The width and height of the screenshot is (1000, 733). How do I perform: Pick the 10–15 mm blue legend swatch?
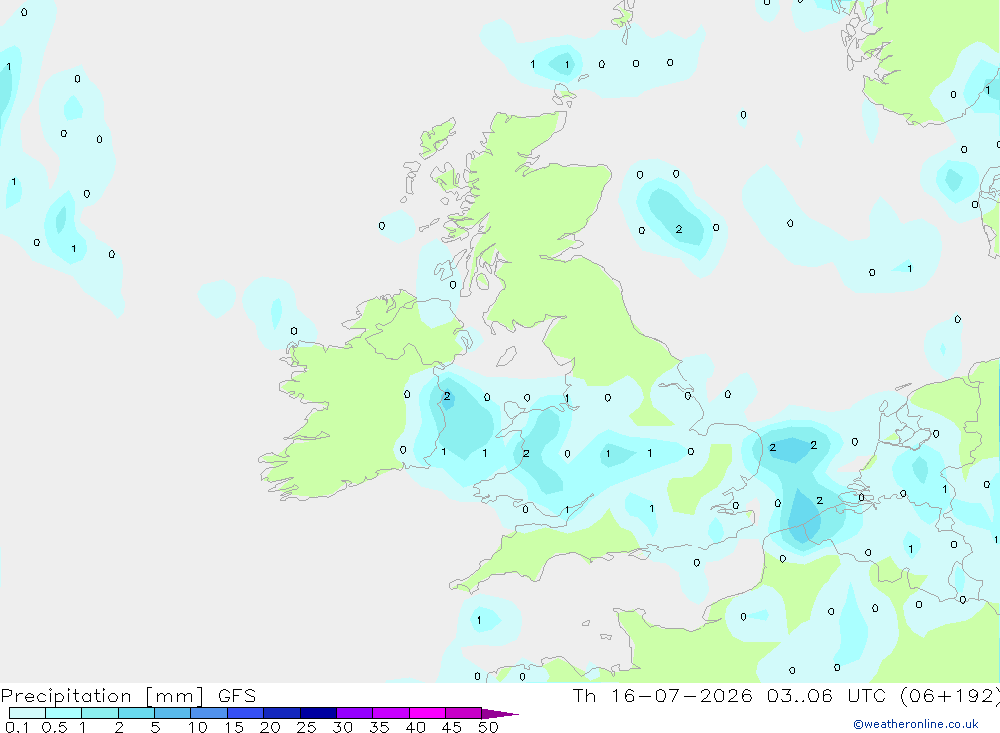(209, 713)
